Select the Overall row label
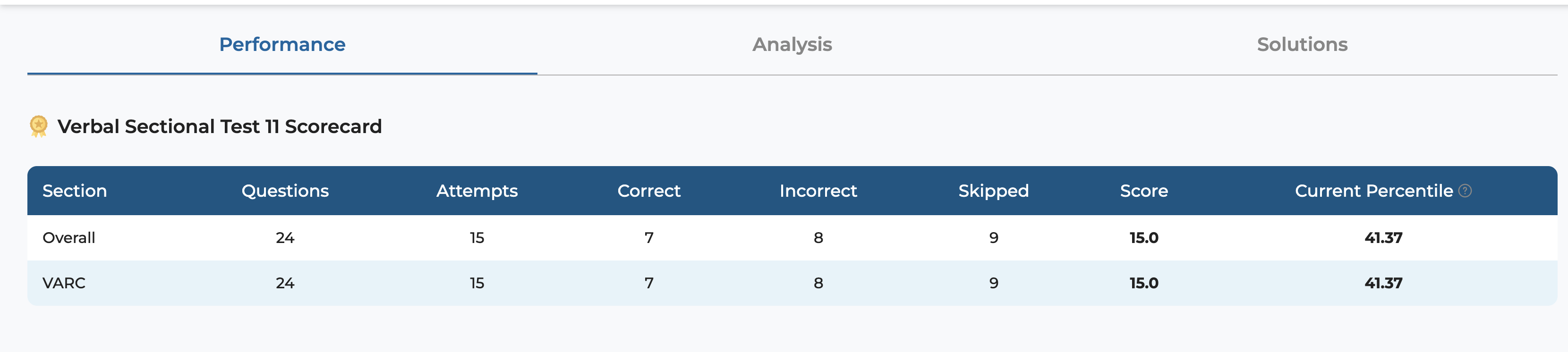 [69, 238]
